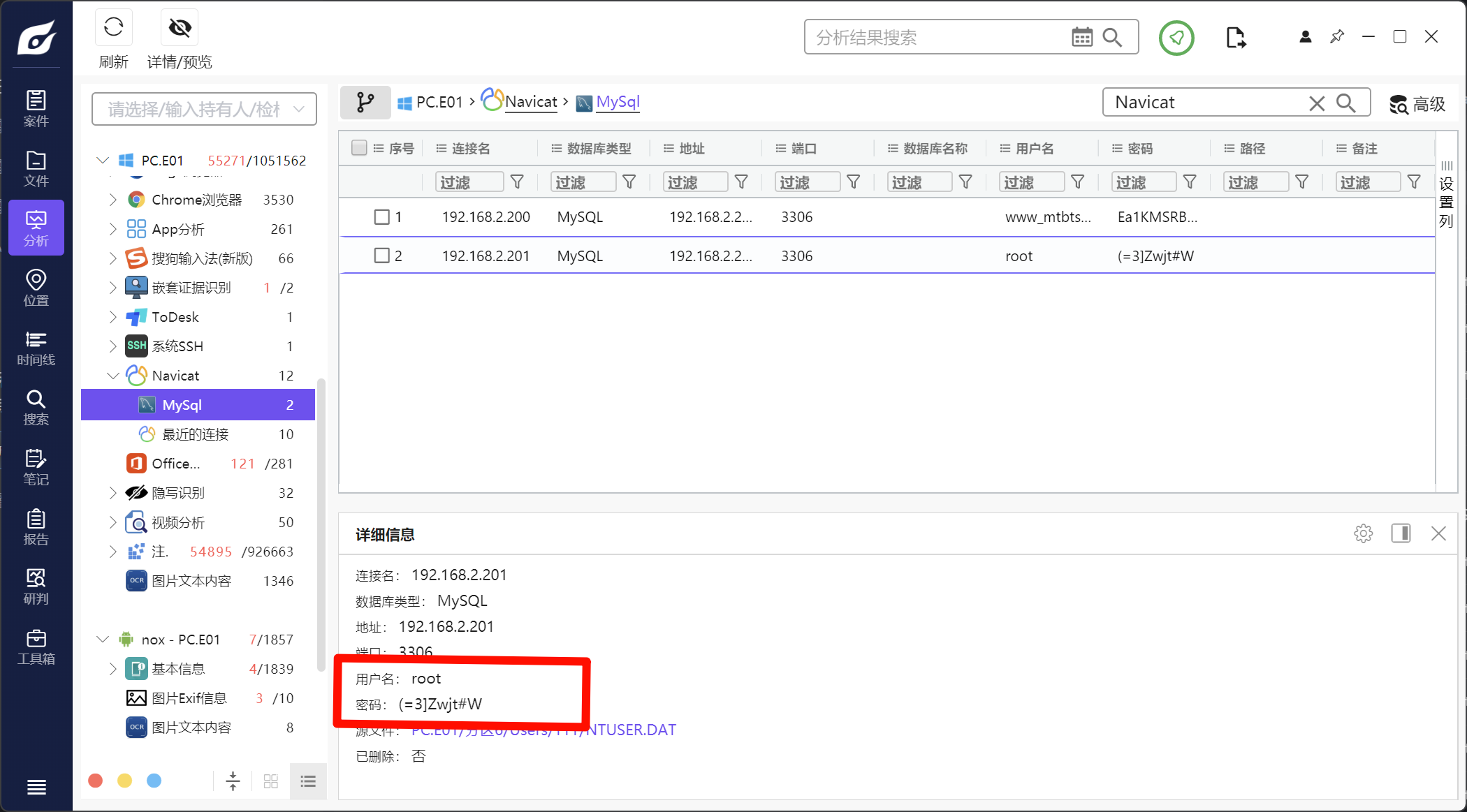This screenshot has height=812, width=1467.
Task: Open the 报告 sidebar section
Action: pos(36,526)
